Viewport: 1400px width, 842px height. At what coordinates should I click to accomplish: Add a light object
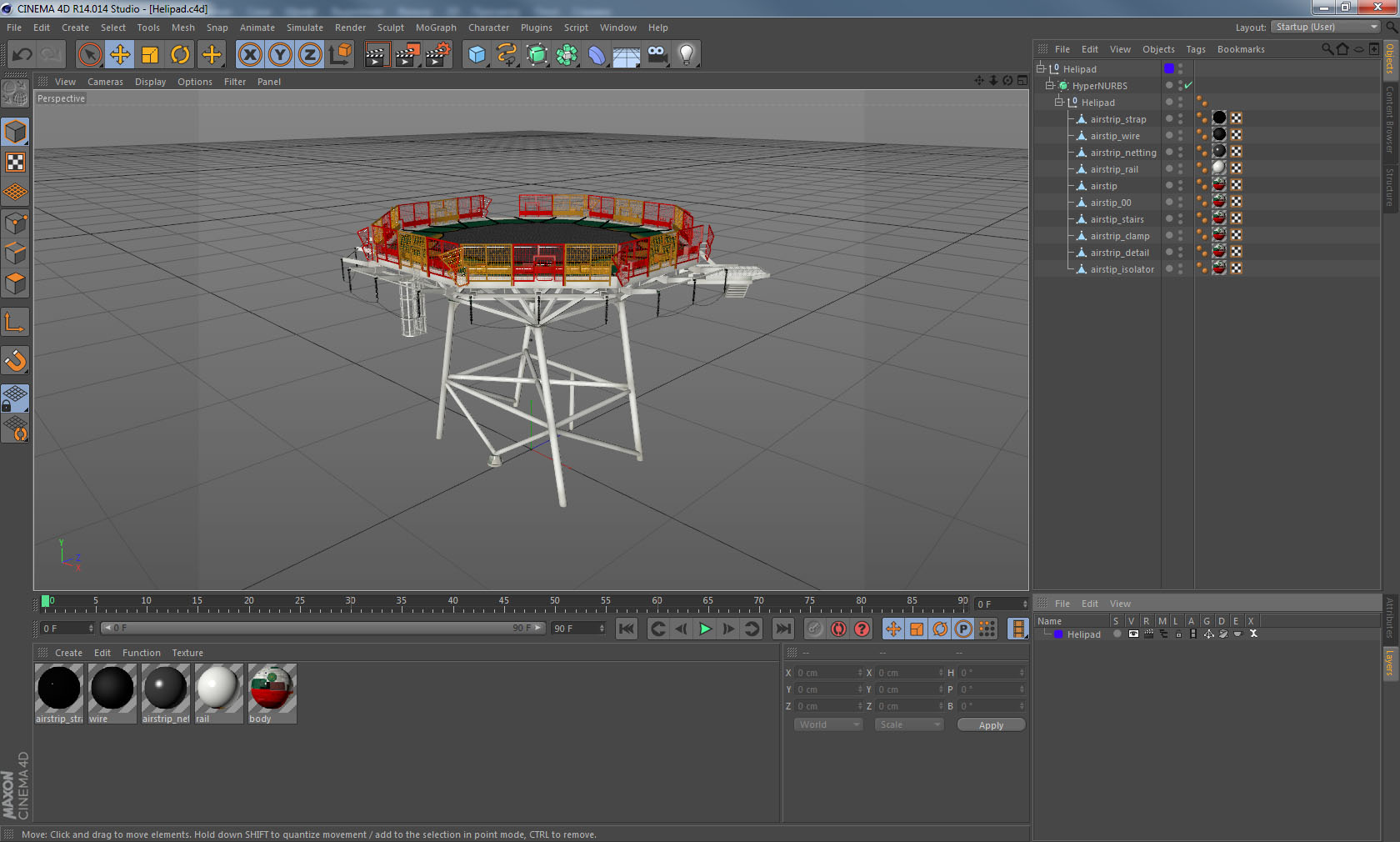(687, 55)
